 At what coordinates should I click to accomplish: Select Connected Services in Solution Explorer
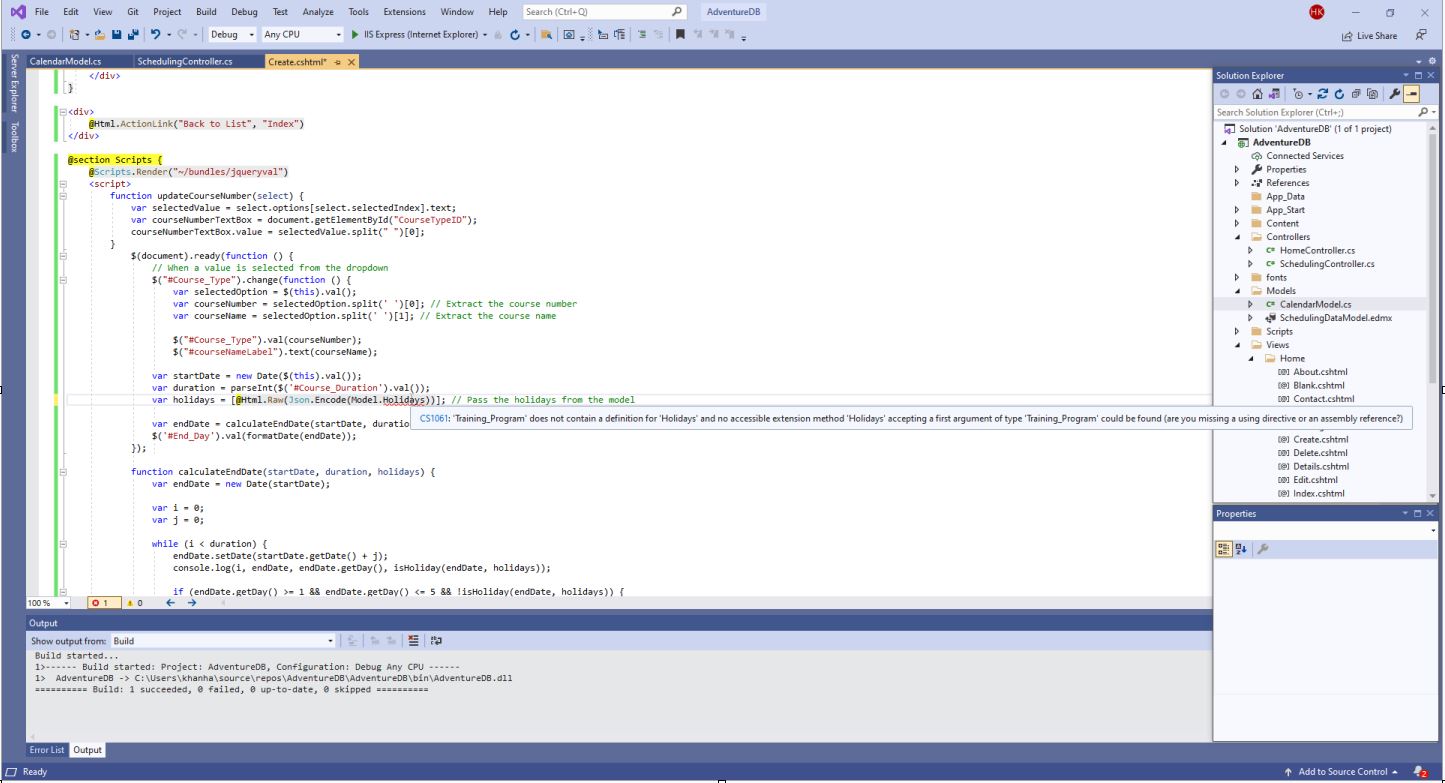[x=1297, y=156]
